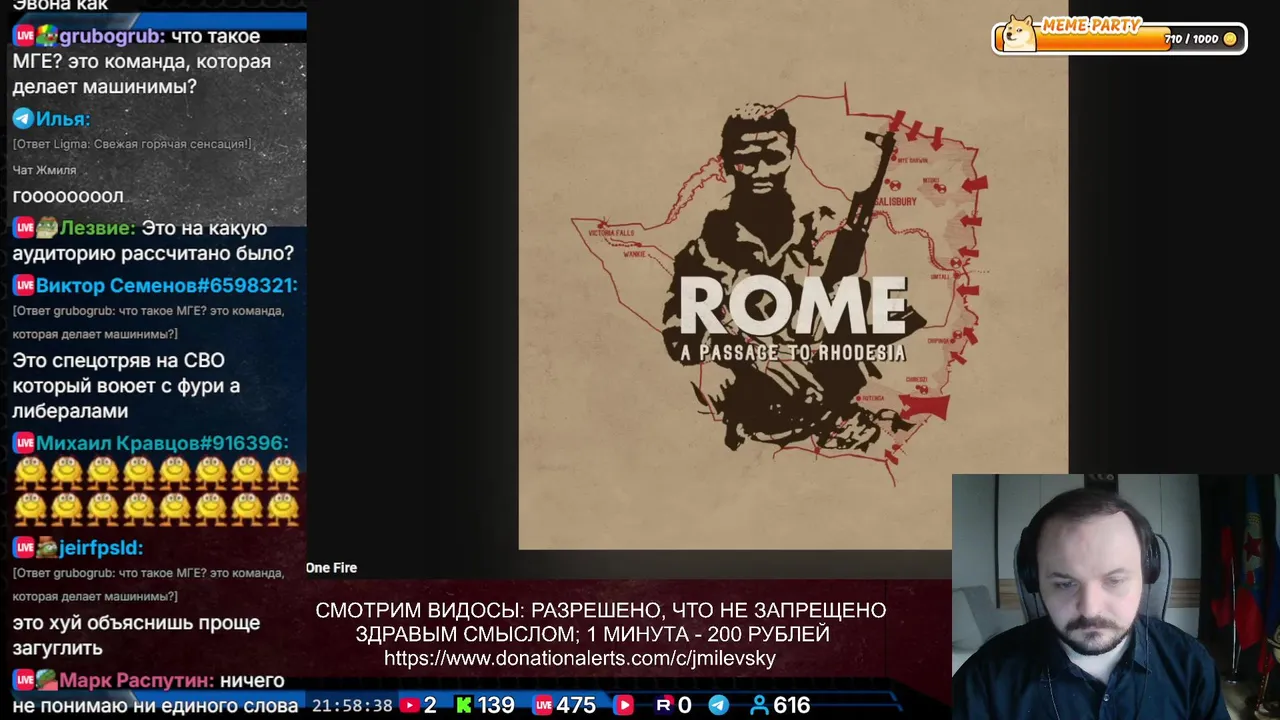Click Лезвие's frog avatar emoji
This screenshot has height=720, width=1280.
47,229
